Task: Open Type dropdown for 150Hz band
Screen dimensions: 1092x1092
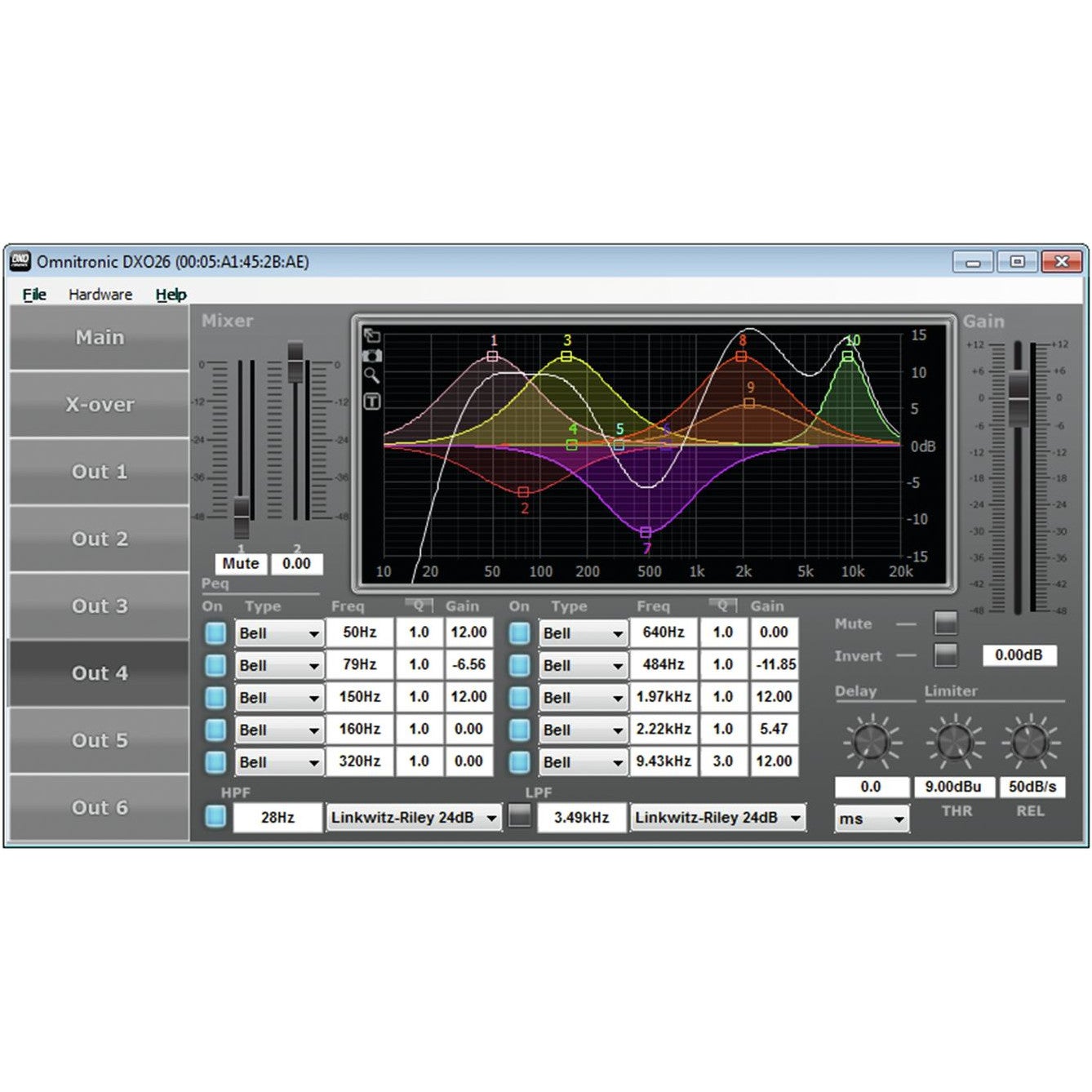Action: click(278, 698)
